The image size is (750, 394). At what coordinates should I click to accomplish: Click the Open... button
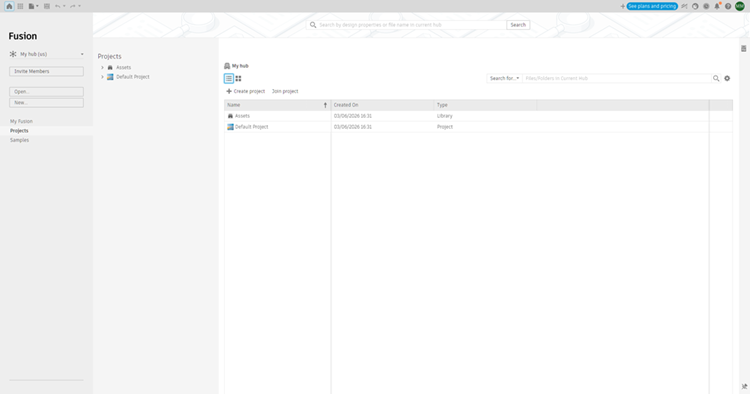click(x=46, y=92)
